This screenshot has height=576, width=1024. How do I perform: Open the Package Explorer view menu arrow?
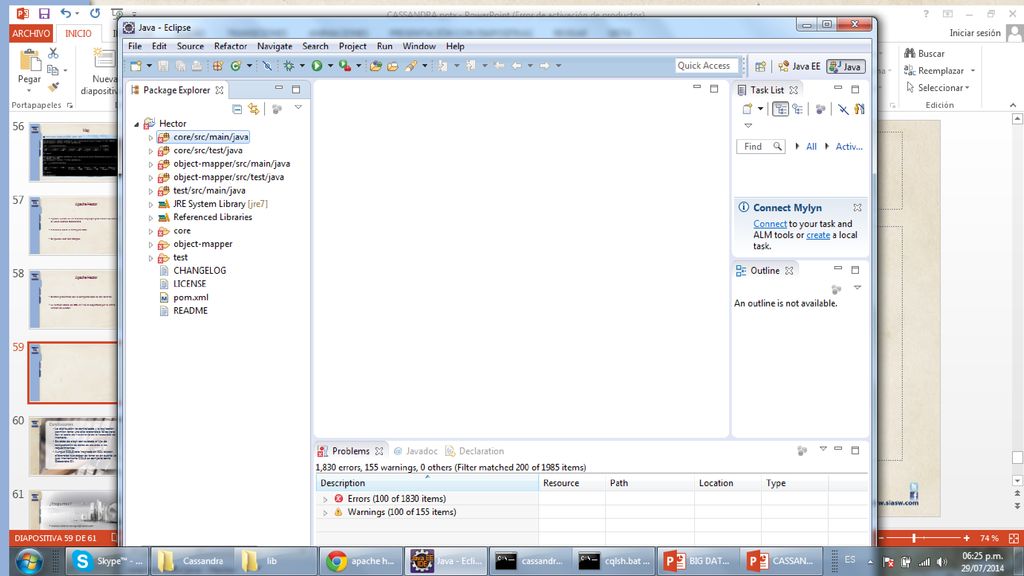298,108
